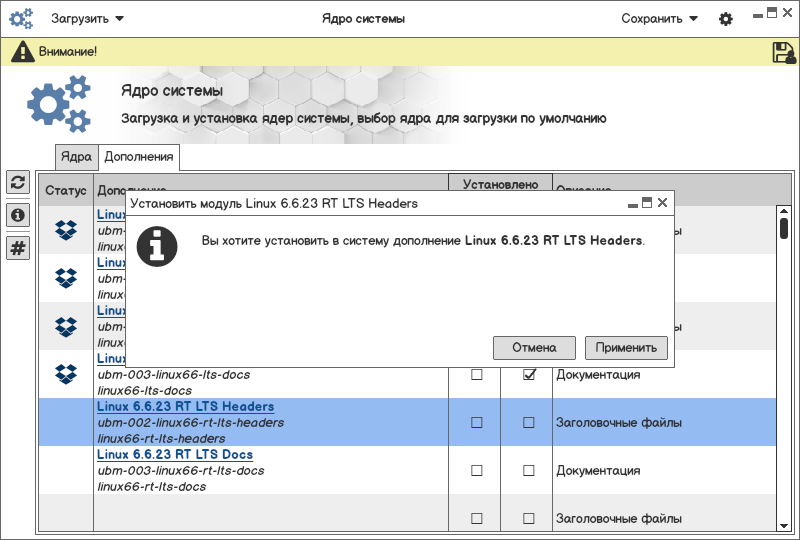This screenshot has width=800, height=540.
Task: Minimize the main Ядро системы window
Action: [x=758, y=16]
